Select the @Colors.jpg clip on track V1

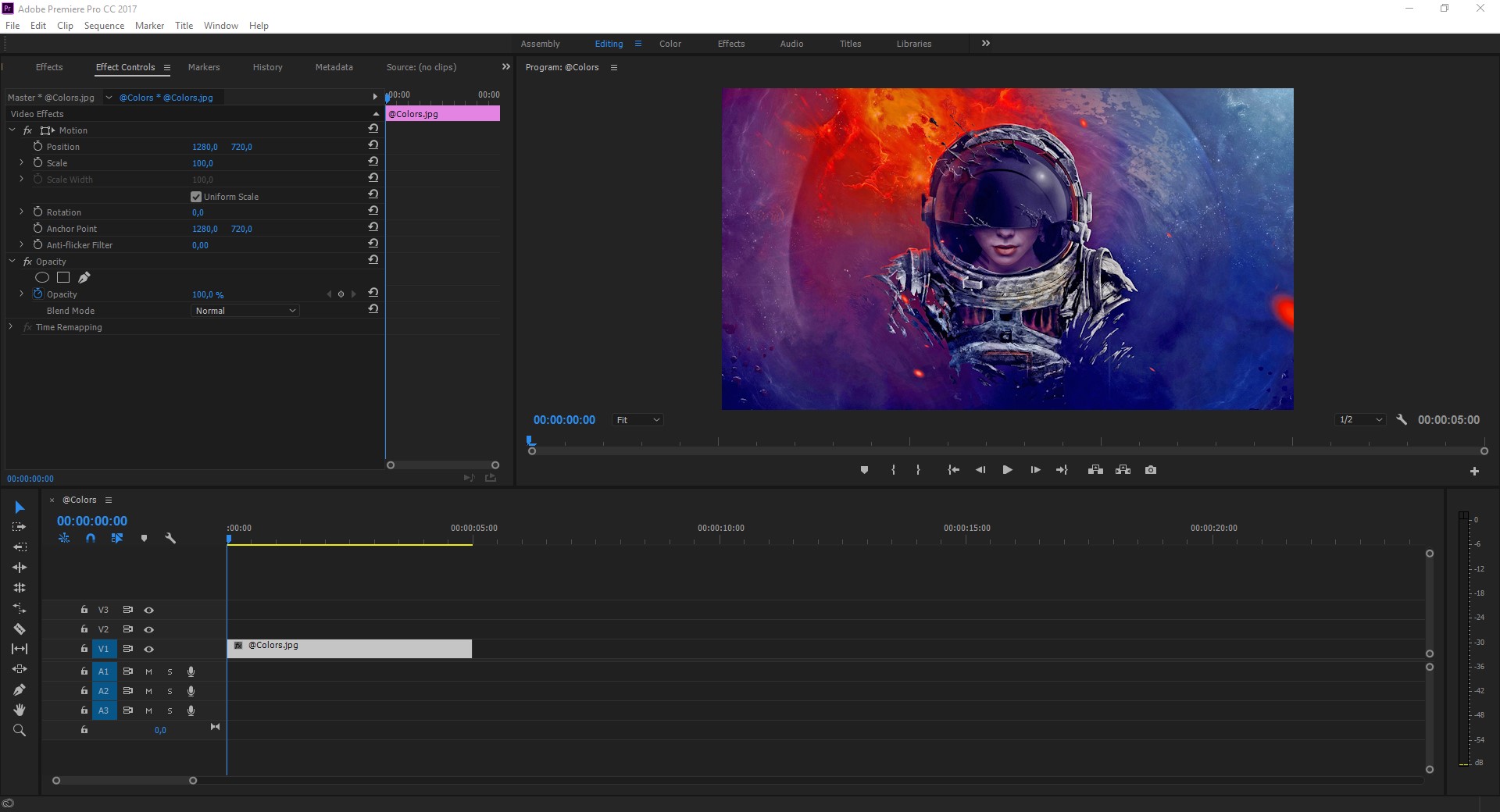(x=348, y=649)
